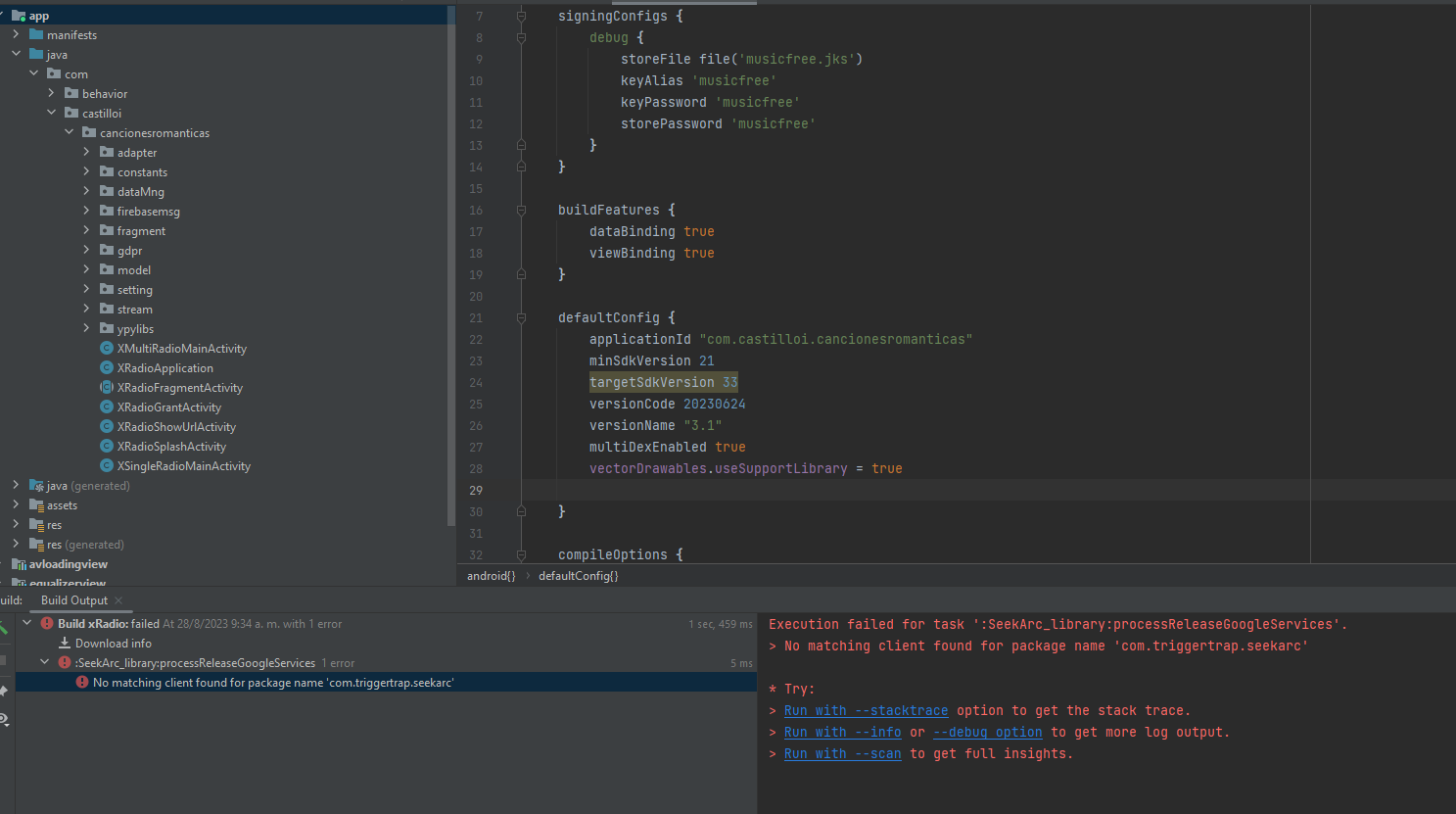Click the versionCode 20230624 value
Viewport: 1456px width, 814px height.
715,404
